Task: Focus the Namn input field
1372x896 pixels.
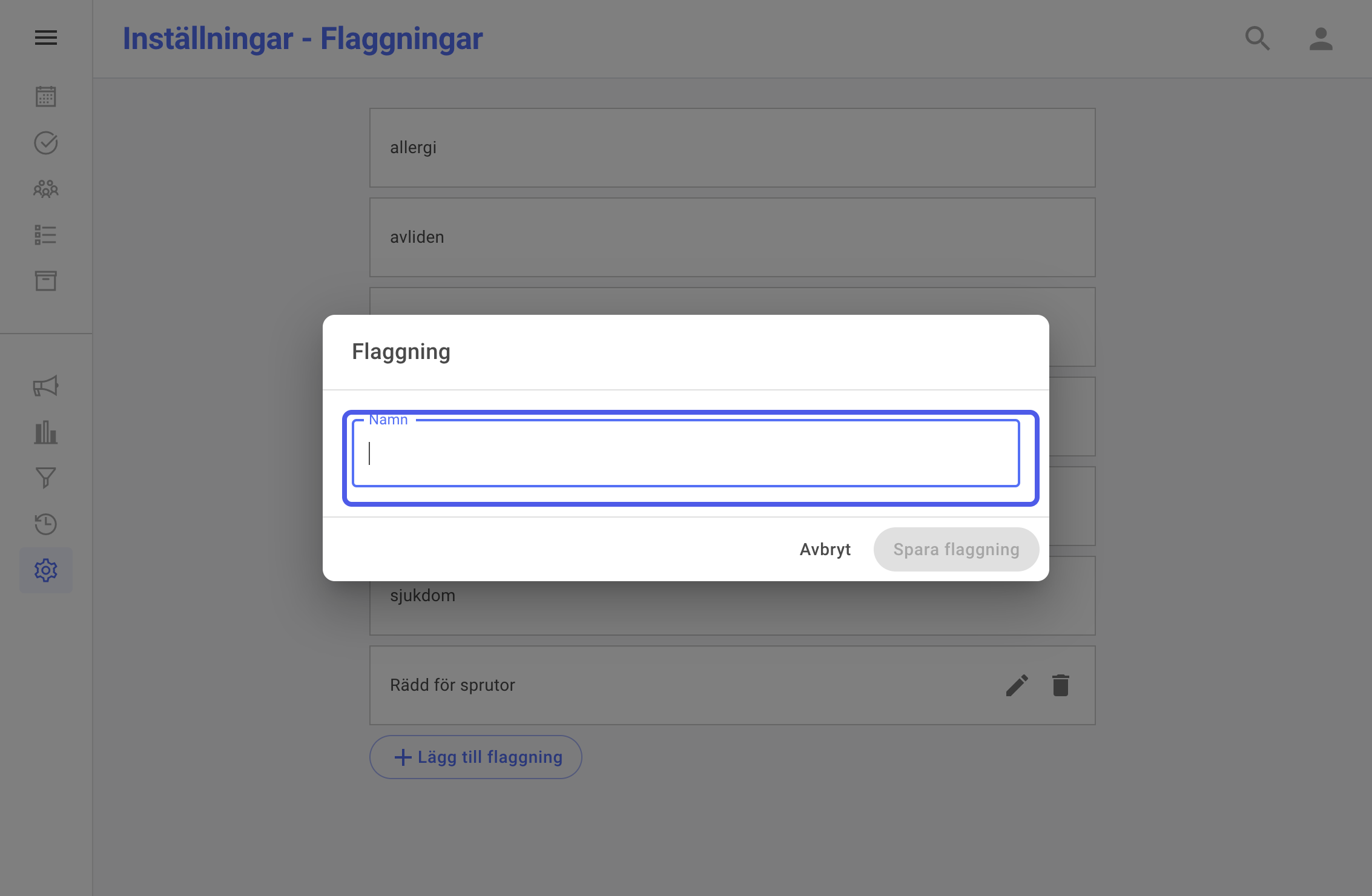Action: point(686,453)
